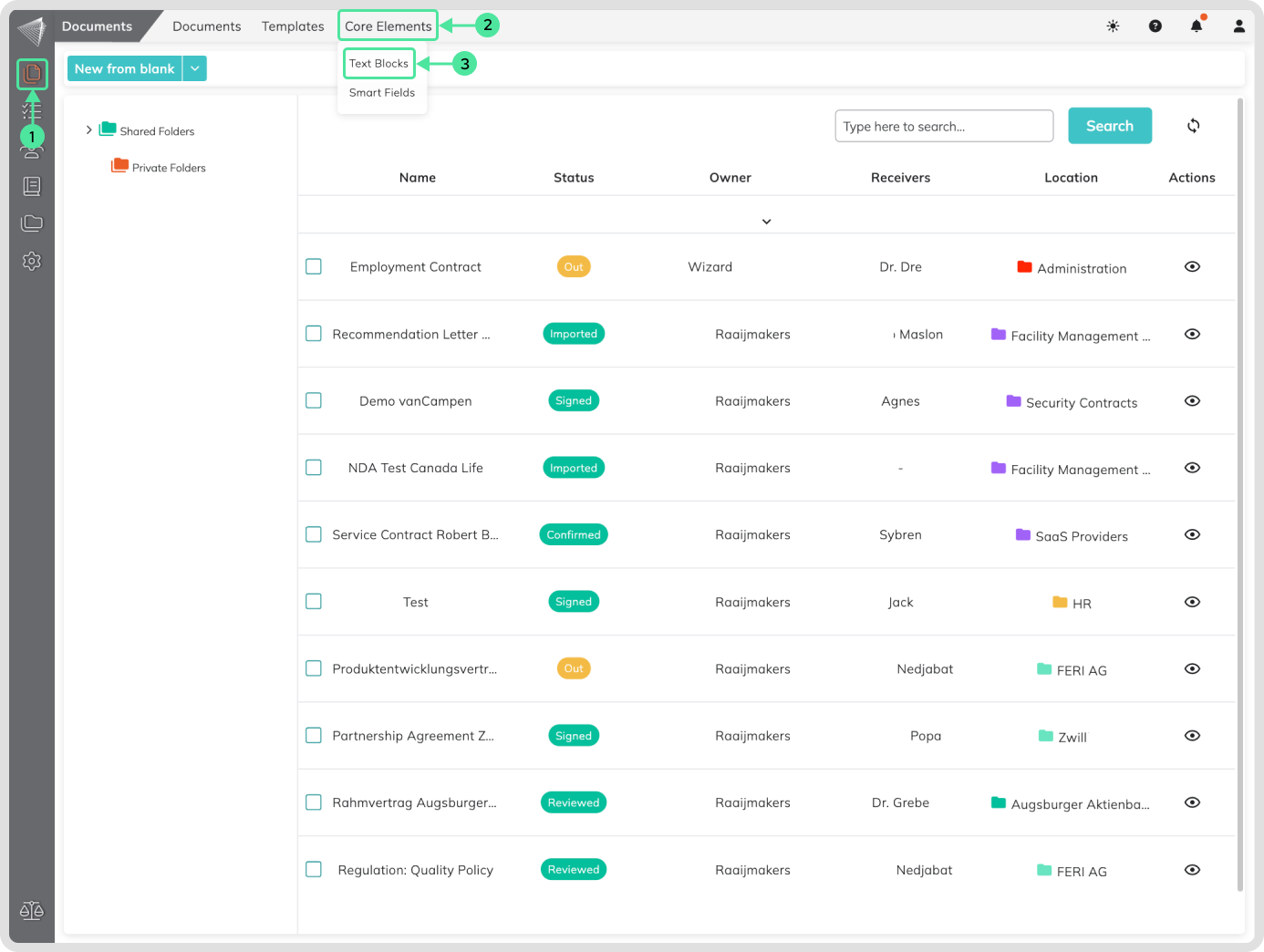View the Demo vanCampen document via eye icon

(x=1192, y=401)
